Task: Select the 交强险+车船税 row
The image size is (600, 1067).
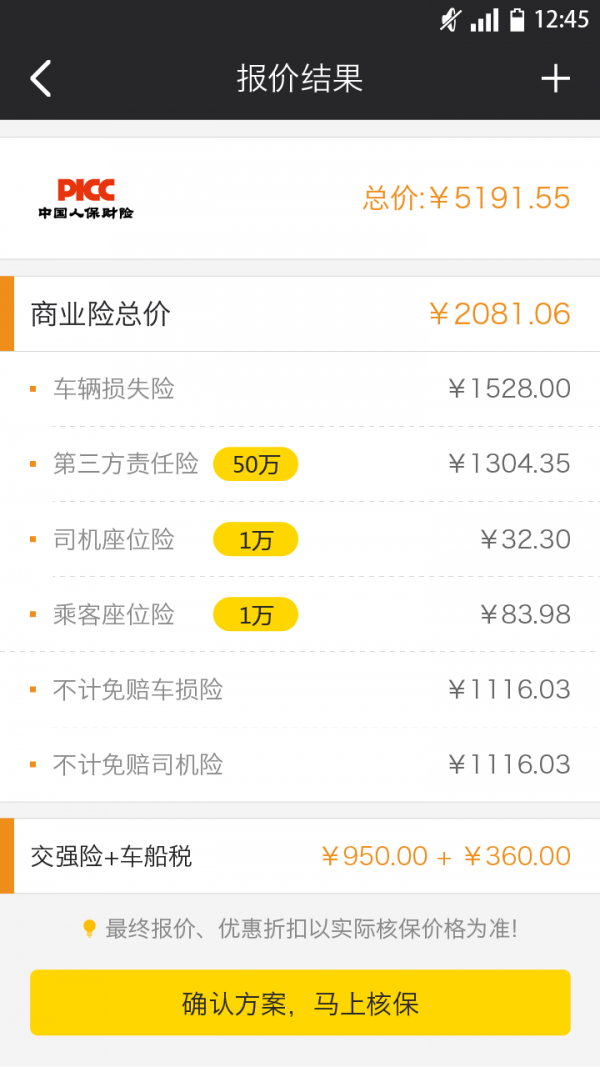Action: 300,856
